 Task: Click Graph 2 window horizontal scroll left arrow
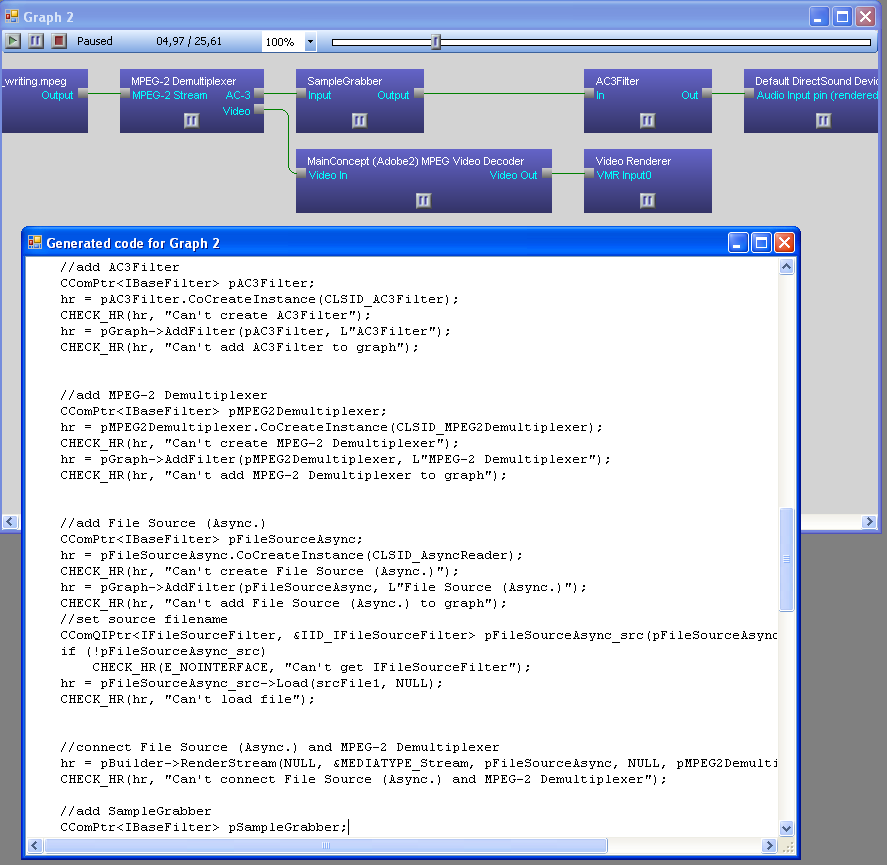[x=10, y=522]
